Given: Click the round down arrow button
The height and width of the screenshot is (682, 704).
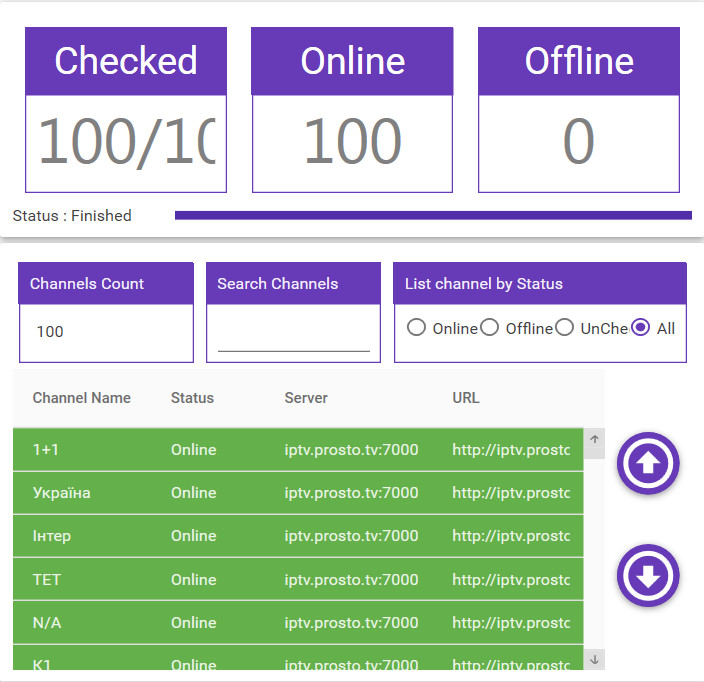Looking at the screenshot, I should [x=648, y=575].
